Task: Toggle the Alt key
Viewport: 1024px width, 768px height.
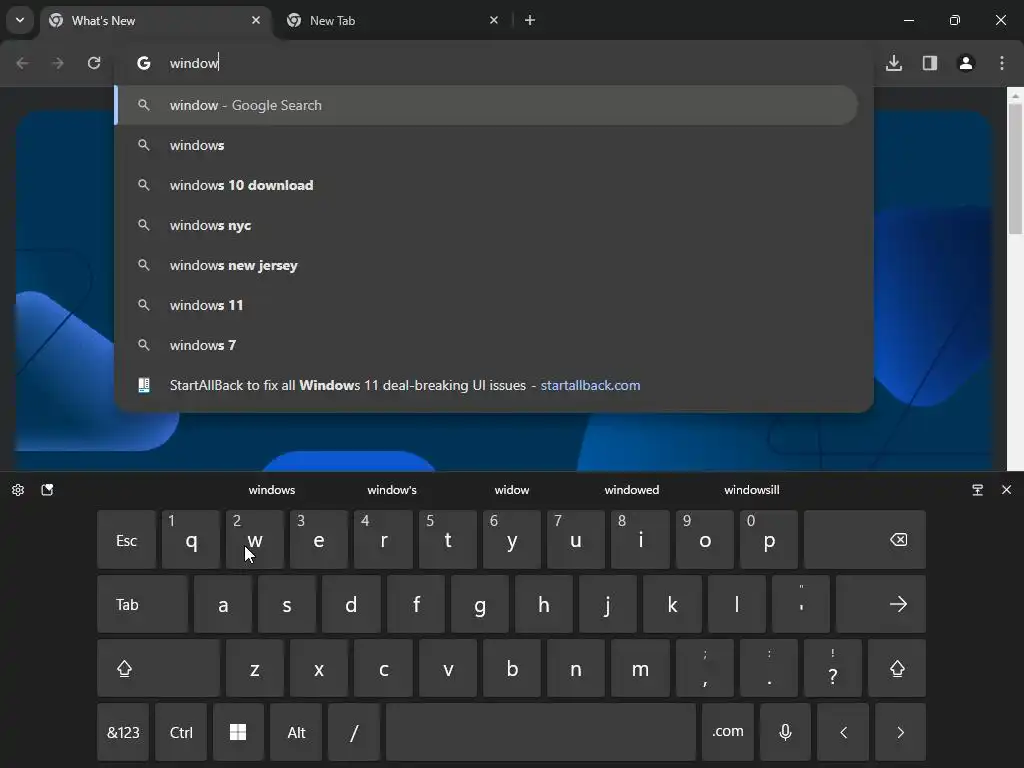Action: click(296, 732)
